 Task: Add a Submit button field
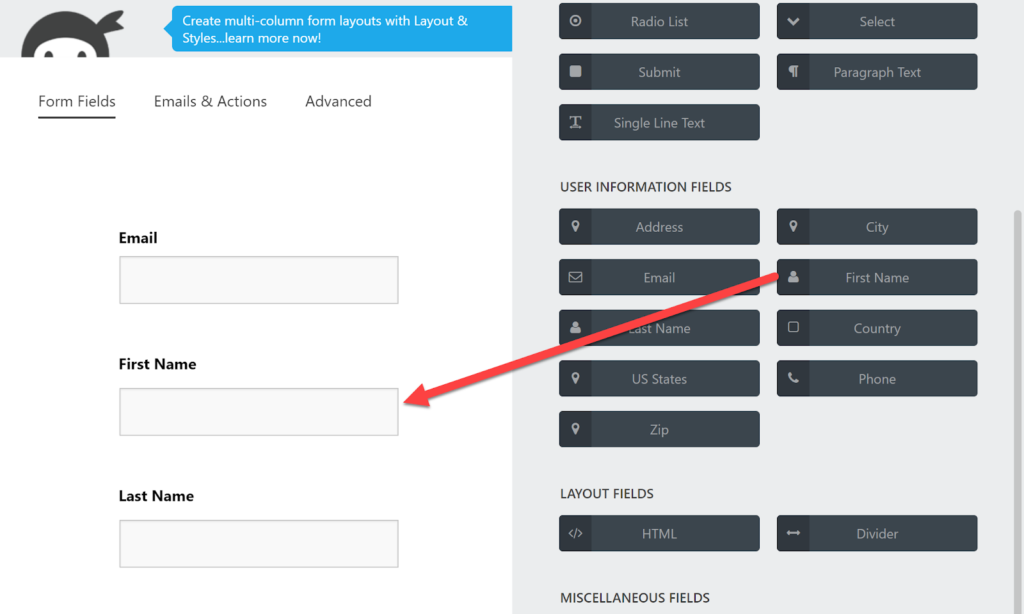[659, 72]
